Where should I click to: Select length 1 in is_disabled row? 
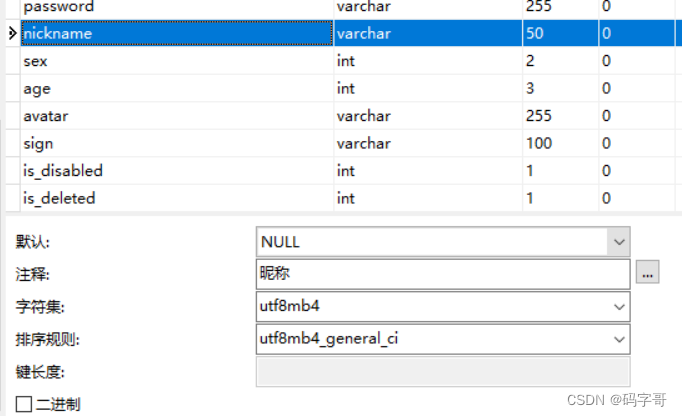pos(560,171)
